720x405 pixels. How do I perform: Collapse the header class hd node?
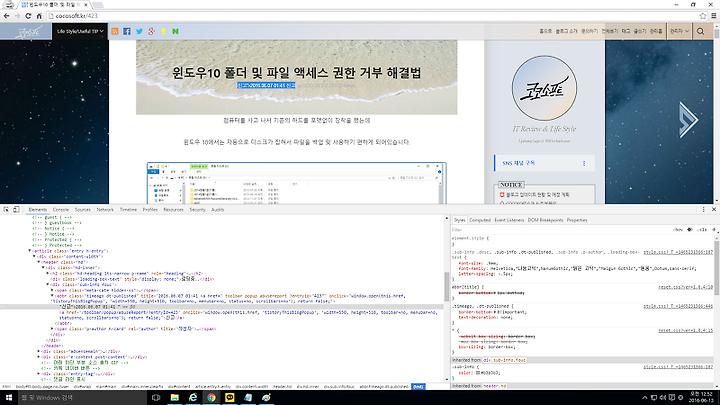[39, 262]
